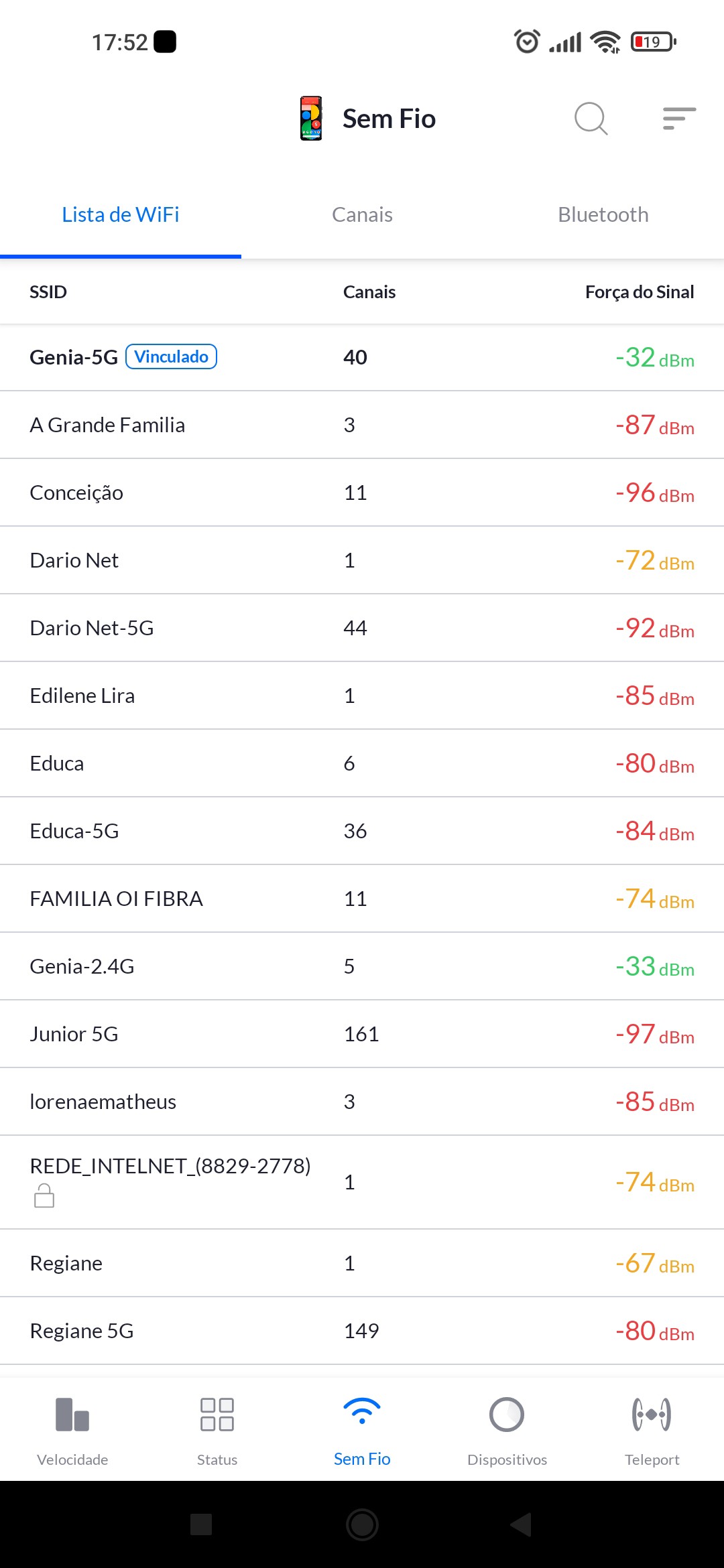Tap the Vinculado badge on Genia-5G
Screen dimensions: 724x1568
tap(172, 356)
